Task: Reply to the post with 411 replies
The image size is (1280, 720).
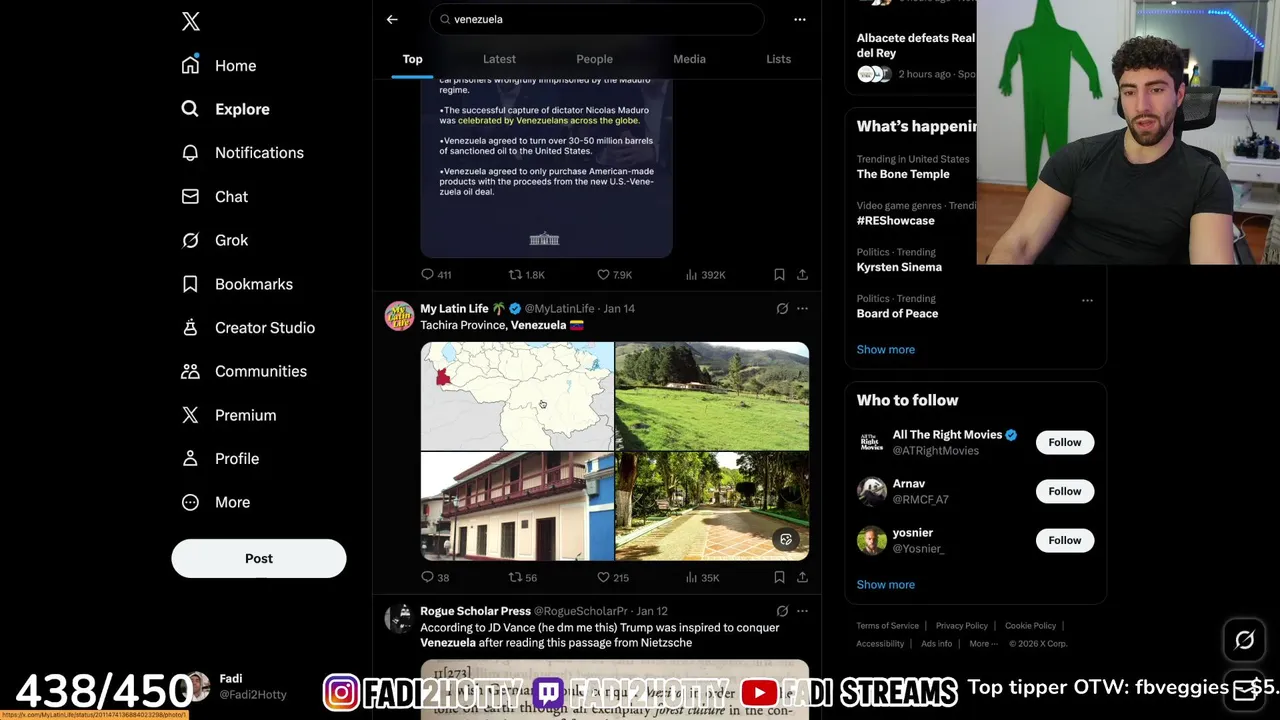Action: [x=436, y=274]
